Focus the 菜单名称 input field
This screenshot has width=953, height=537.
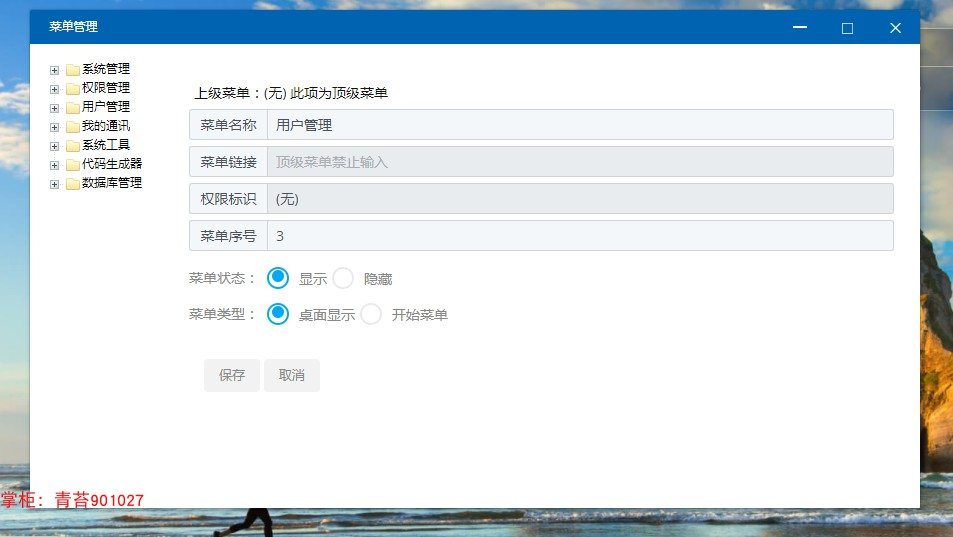[x=580, y=125]
